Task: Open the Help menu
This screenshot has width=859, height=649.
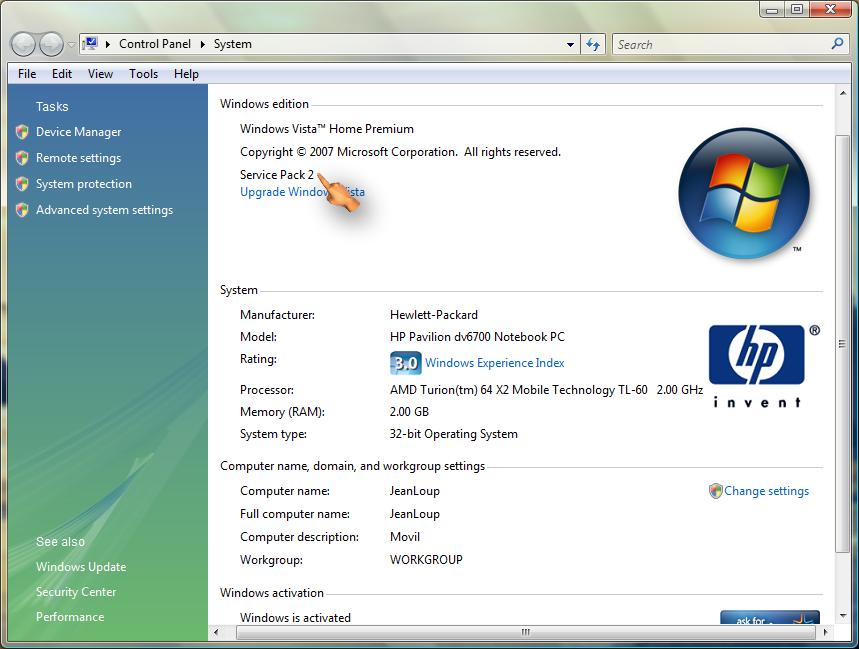Action: coord(186,74)
